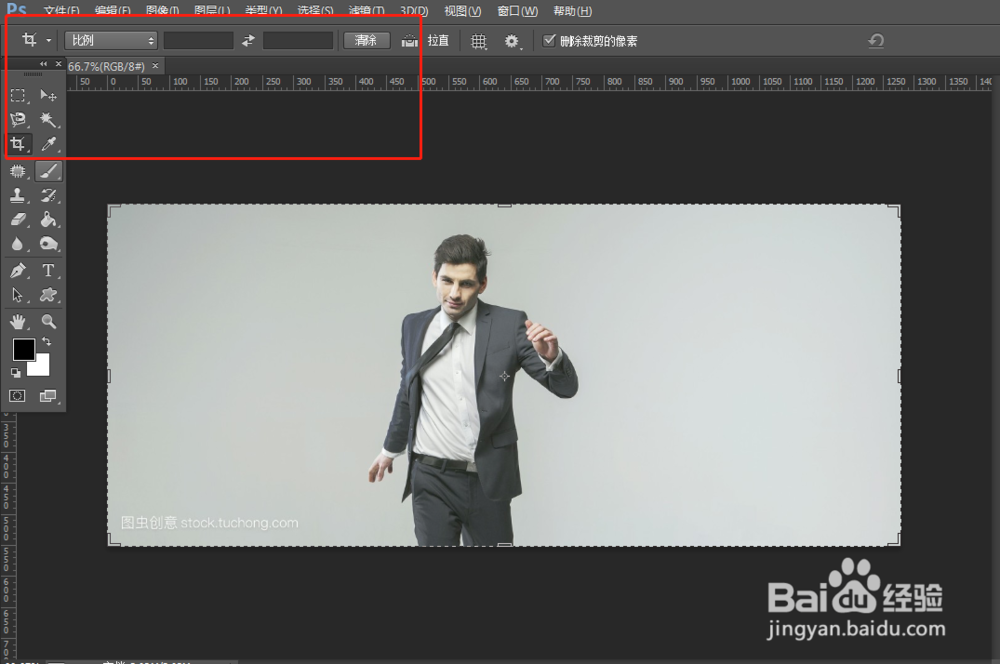Screen dimensions: 1000x664
Task: Select the Brush tool
Action: [x=48, y=171]
